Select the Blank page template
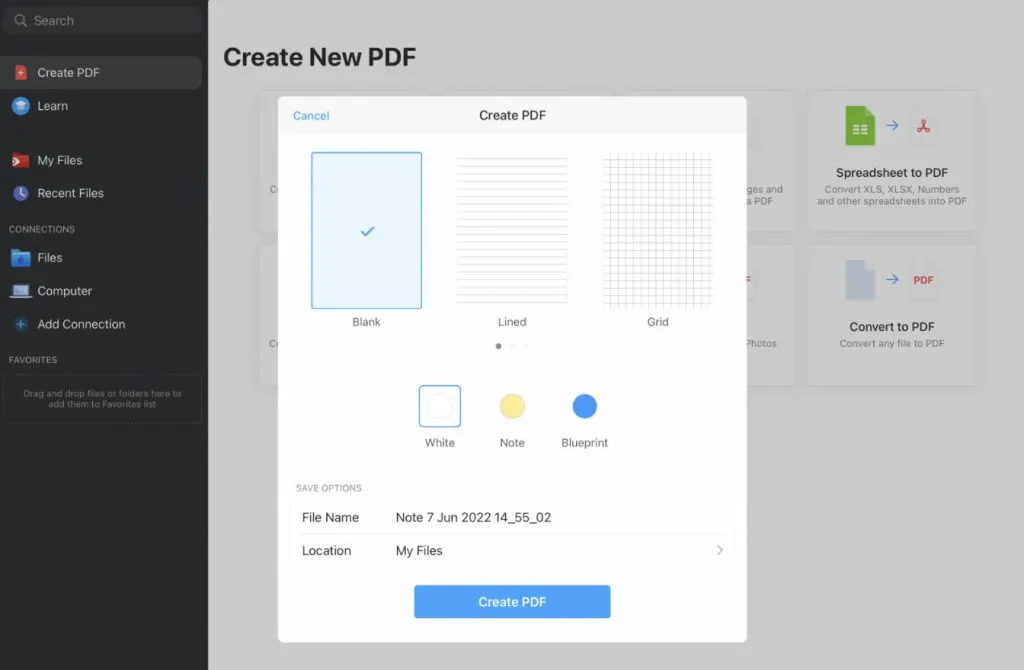Image resolution: width=1024 pixels, height=670 pixels. 366,231
